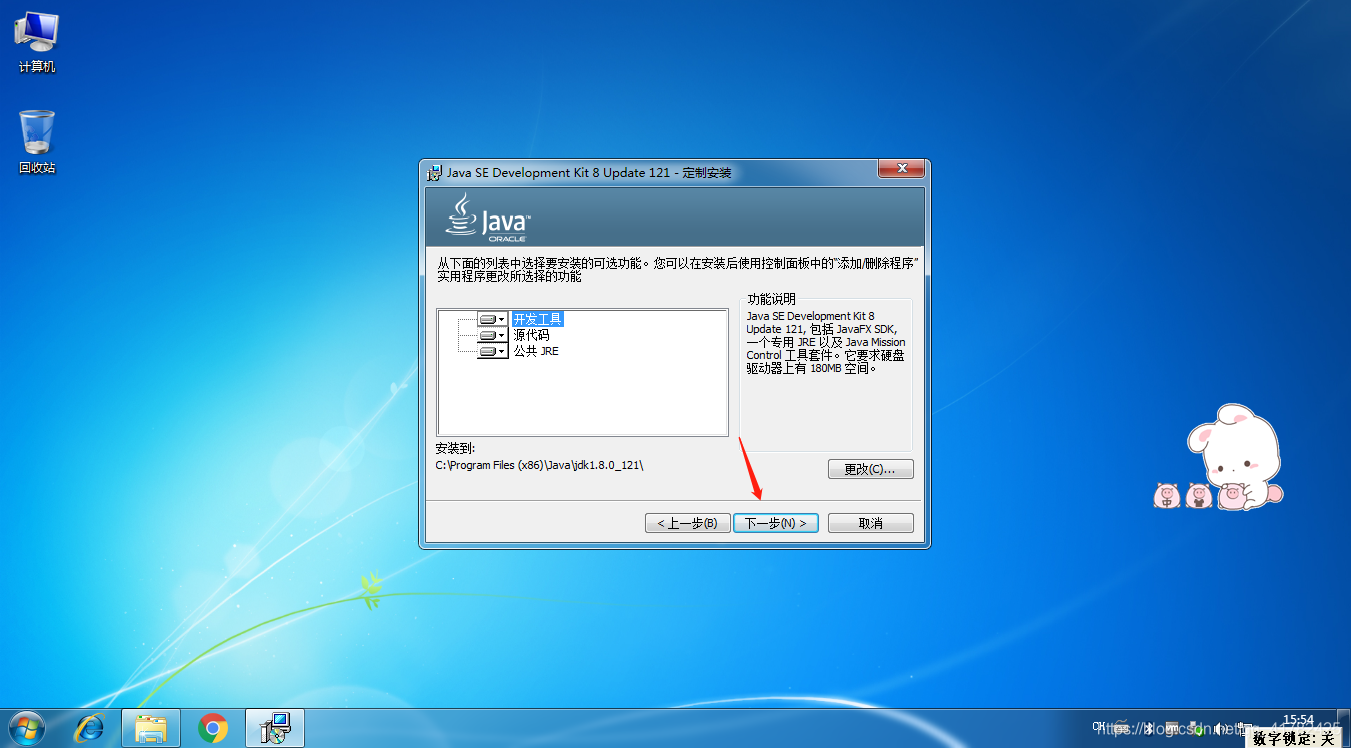The image size is (1351, 748).
Task: Open the 开发工具 feature install dropdown
Action: click(x=493, y=319)
